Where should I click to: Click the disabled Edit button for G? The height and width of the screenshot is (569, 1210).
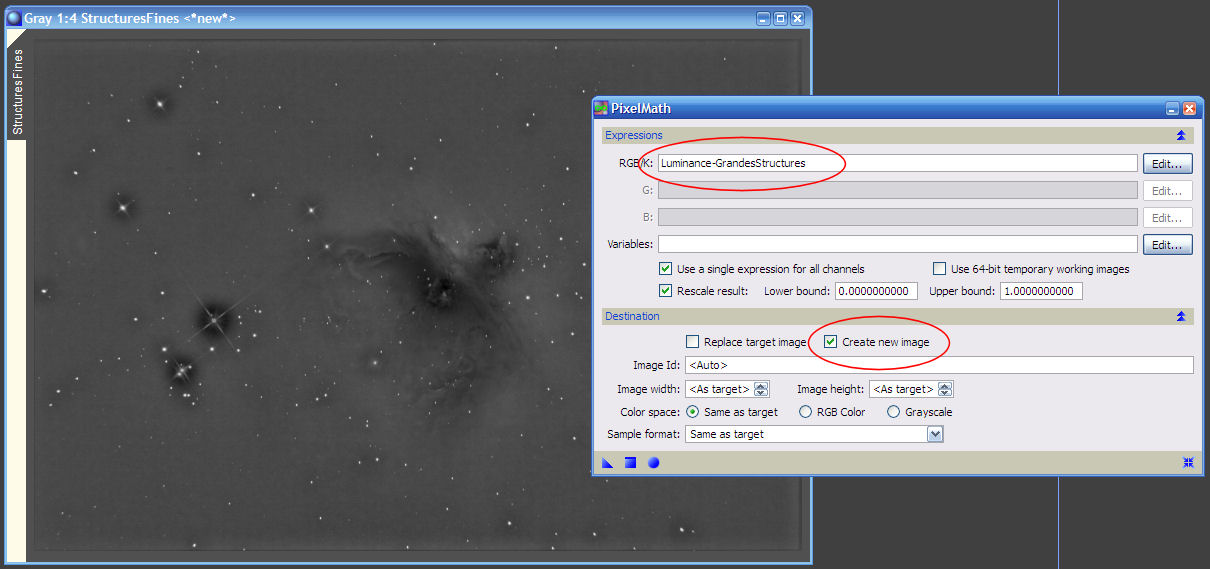[x=1167, y=190]
